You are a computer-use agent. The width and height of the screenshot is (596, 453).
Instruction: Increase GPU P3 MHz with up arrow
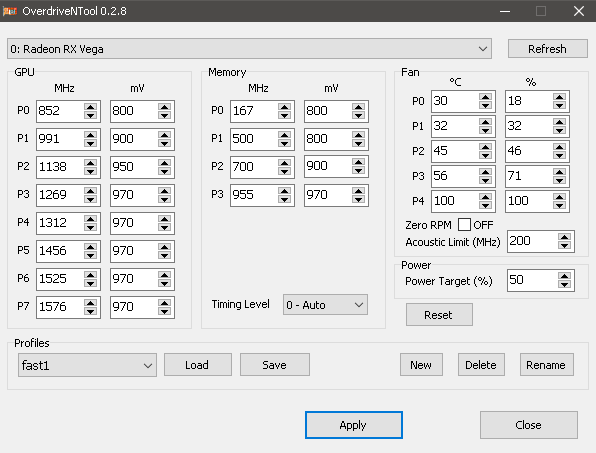[x=90, y=191]
